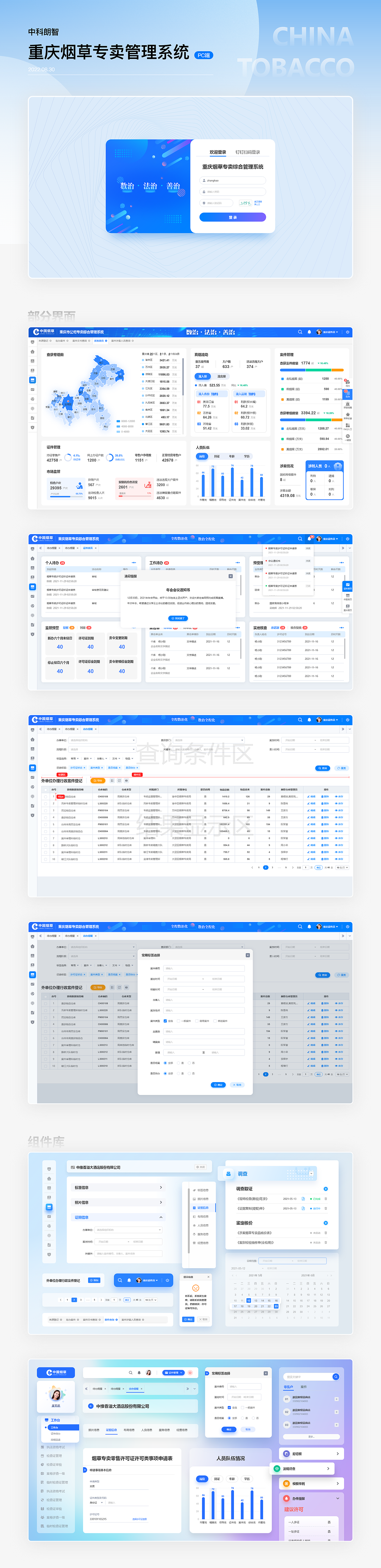Click the plus icon beside 鉴定核价

click(326, 1223)
